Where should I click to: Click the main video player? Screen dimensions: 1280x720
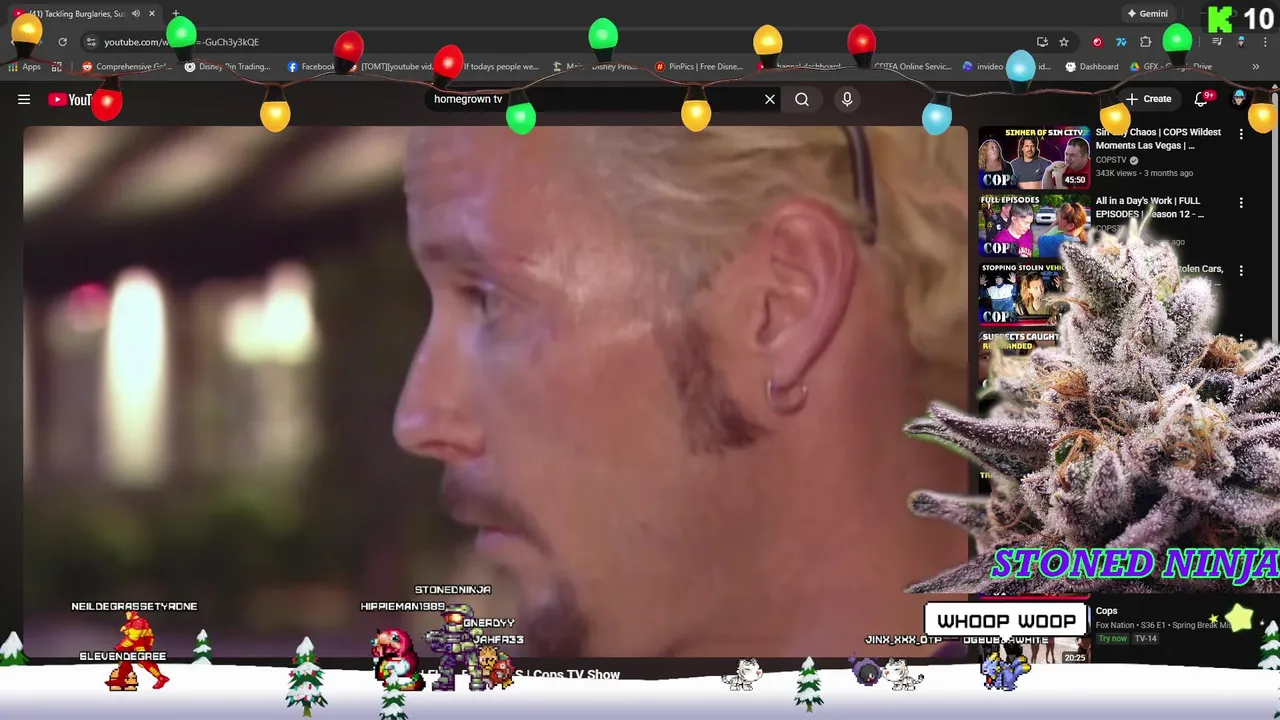tap(495, 390)
